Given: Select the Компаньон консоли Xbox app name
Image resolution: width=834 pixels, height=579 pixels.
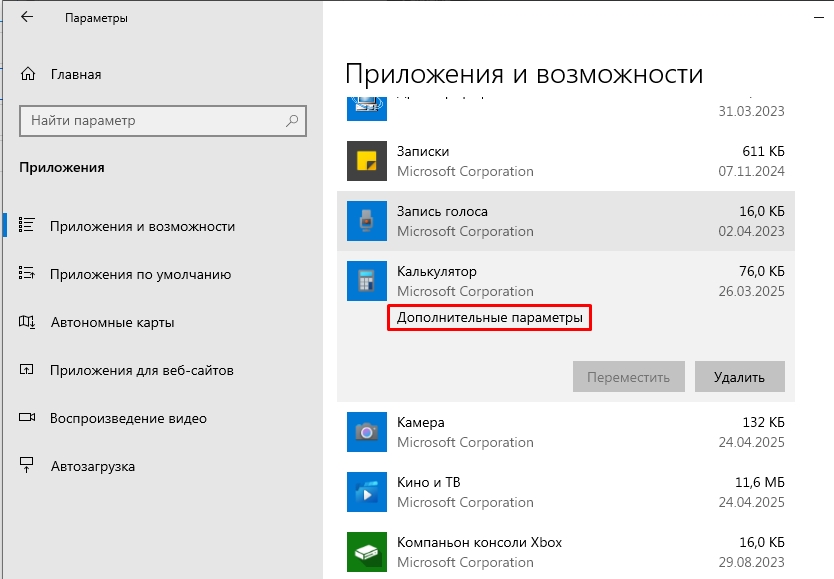Looking at the screenshot, I should pos(479,542).
